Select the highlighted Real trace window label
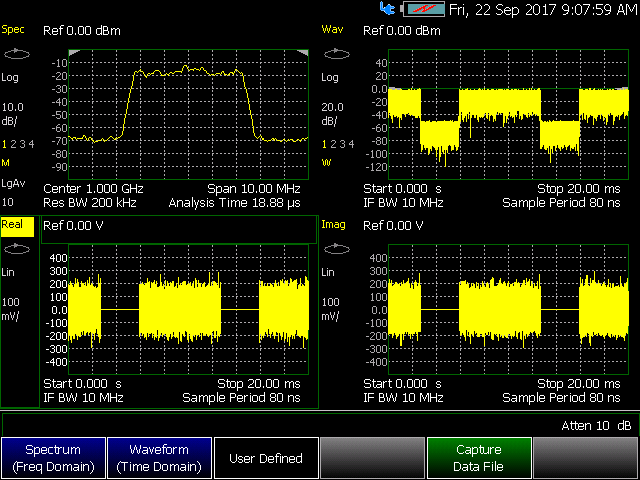This screenshot has height=480, width=640. (17, 227)
